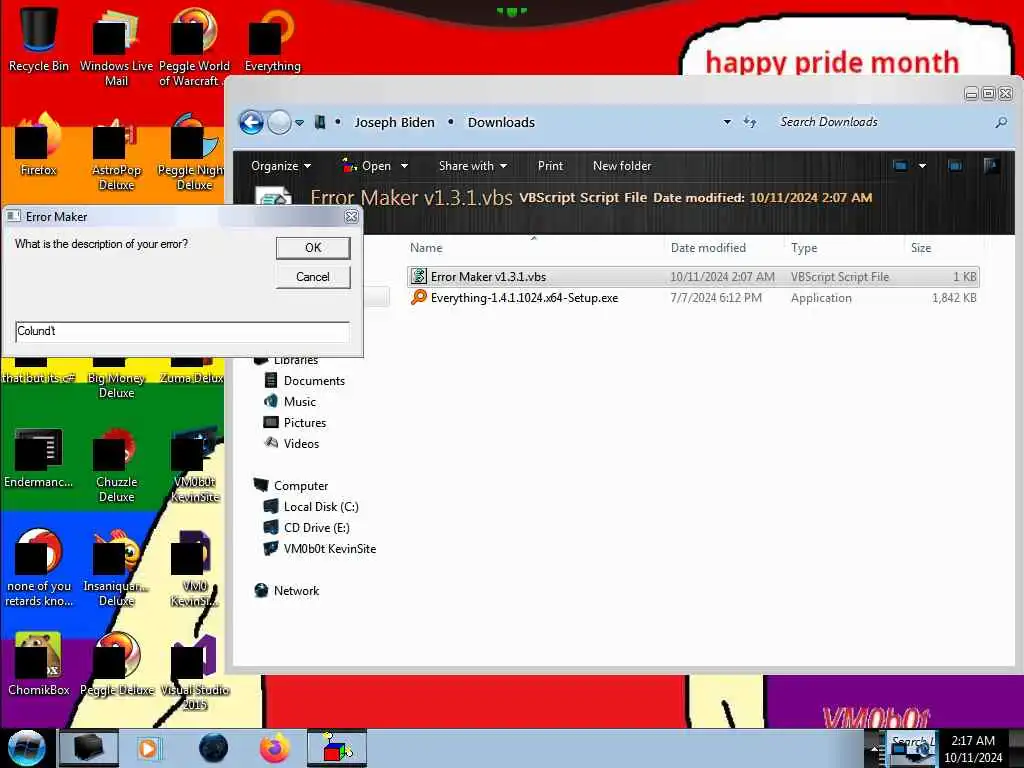Viewport: 1024px width, 768px height.
Task: Show hidden system tray icons
Action: tap(874, 749)
